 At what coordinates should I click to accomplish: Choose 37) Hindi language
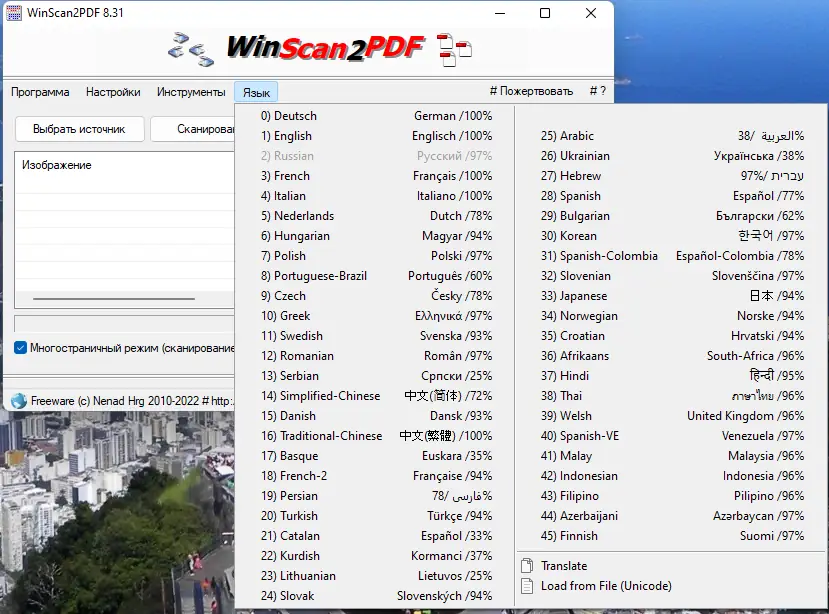pos(671,376)
